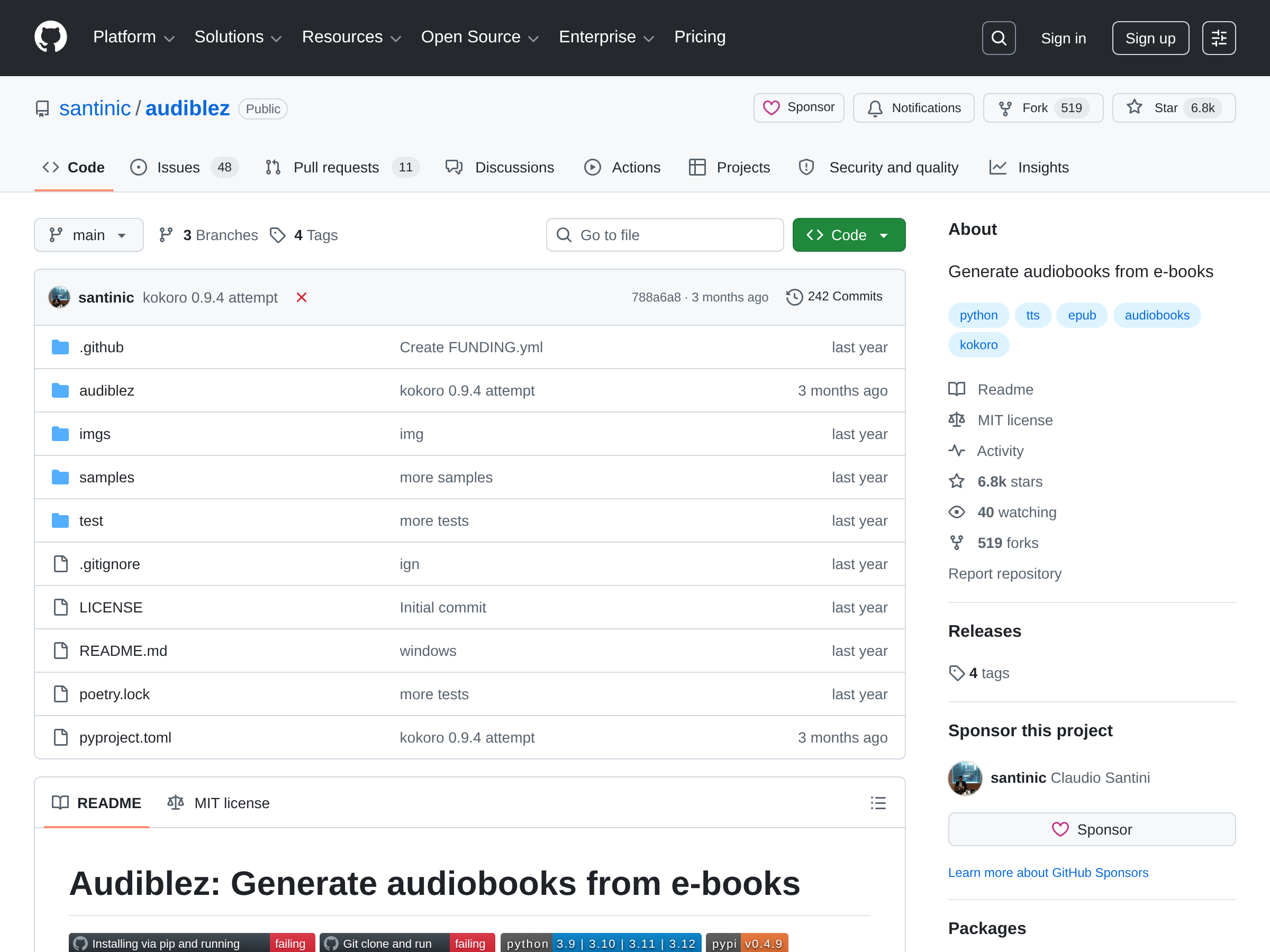This screenshot has width=1270, height=952.
Task: Click the stars icon next to 6.8k stars
Action: tap(957, 481)
